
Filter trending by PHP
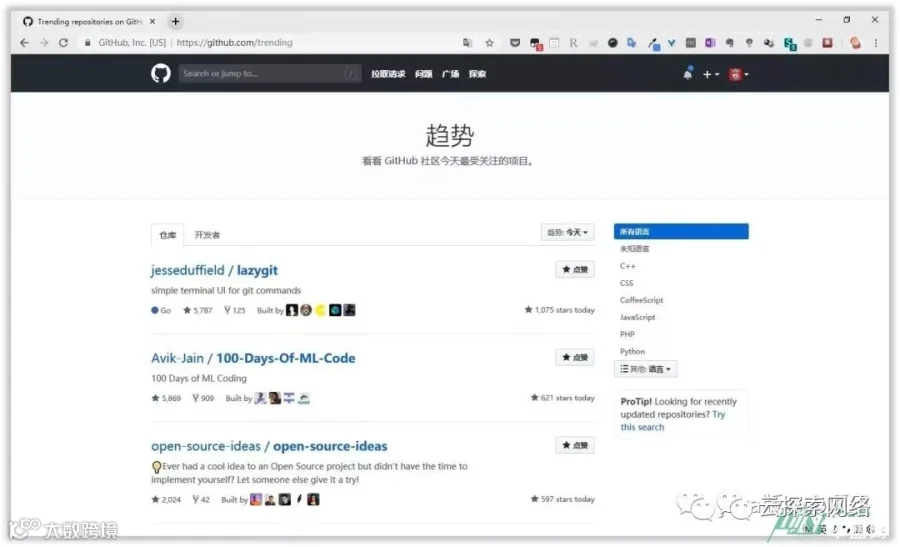(627, 334)
